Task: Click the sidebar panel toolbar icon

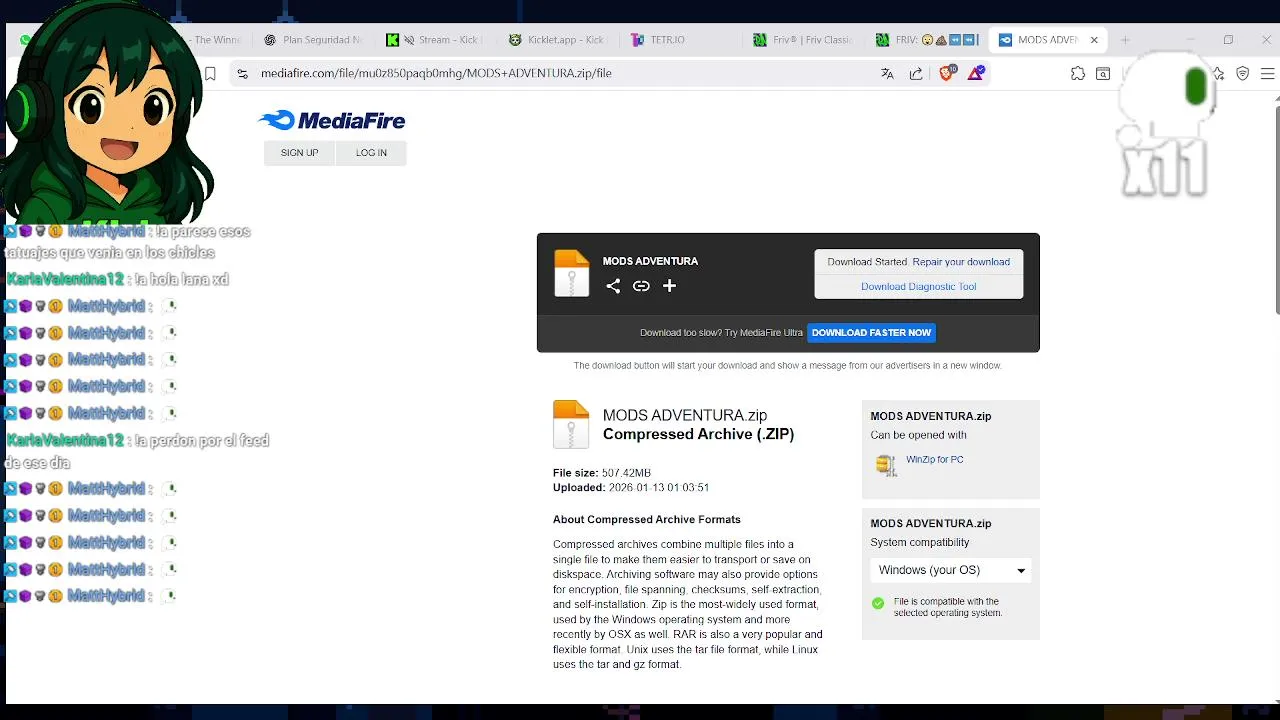Action: [x=1103, y=73]
